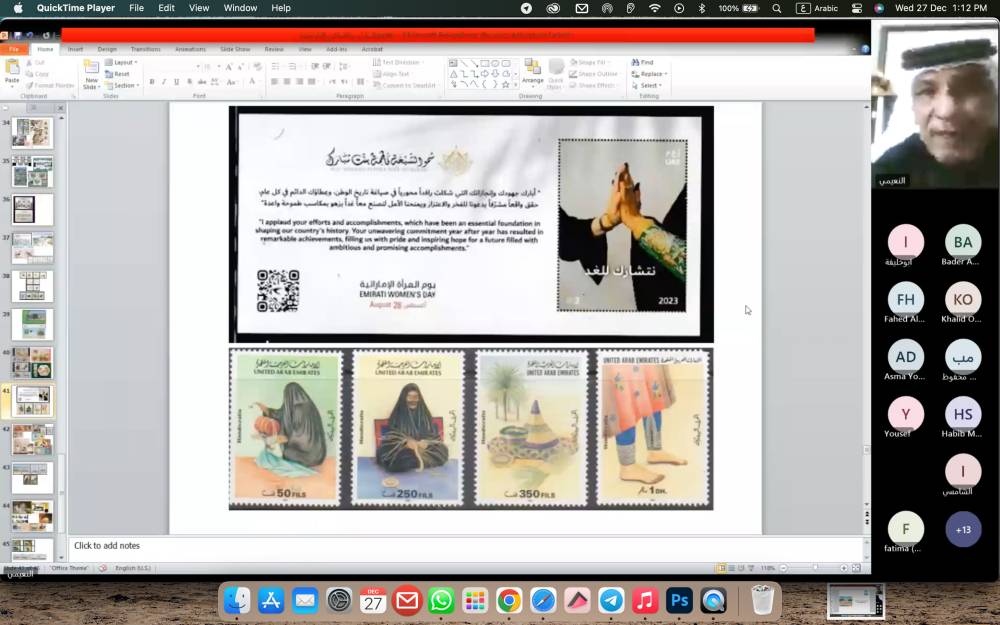Toggle Underline formatting in Font group

point(176,82)
